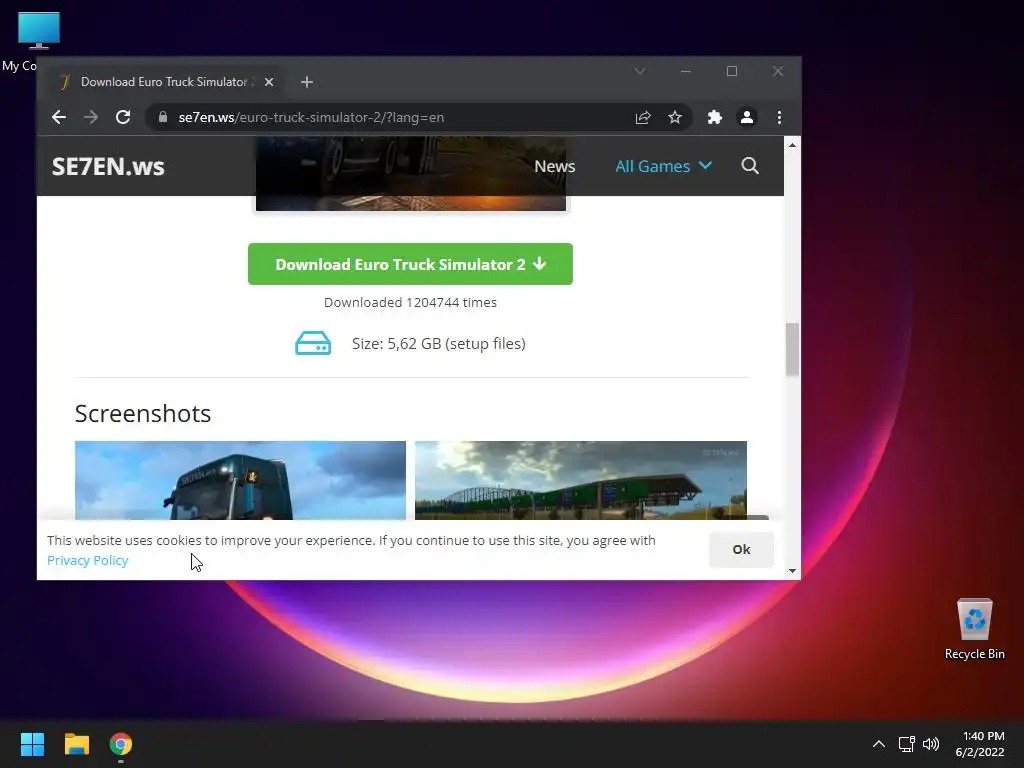Image resolution: width=1024 pixels, height=768 pixels.
Task: Maximize the Chrome window
Action: (732, 71)
